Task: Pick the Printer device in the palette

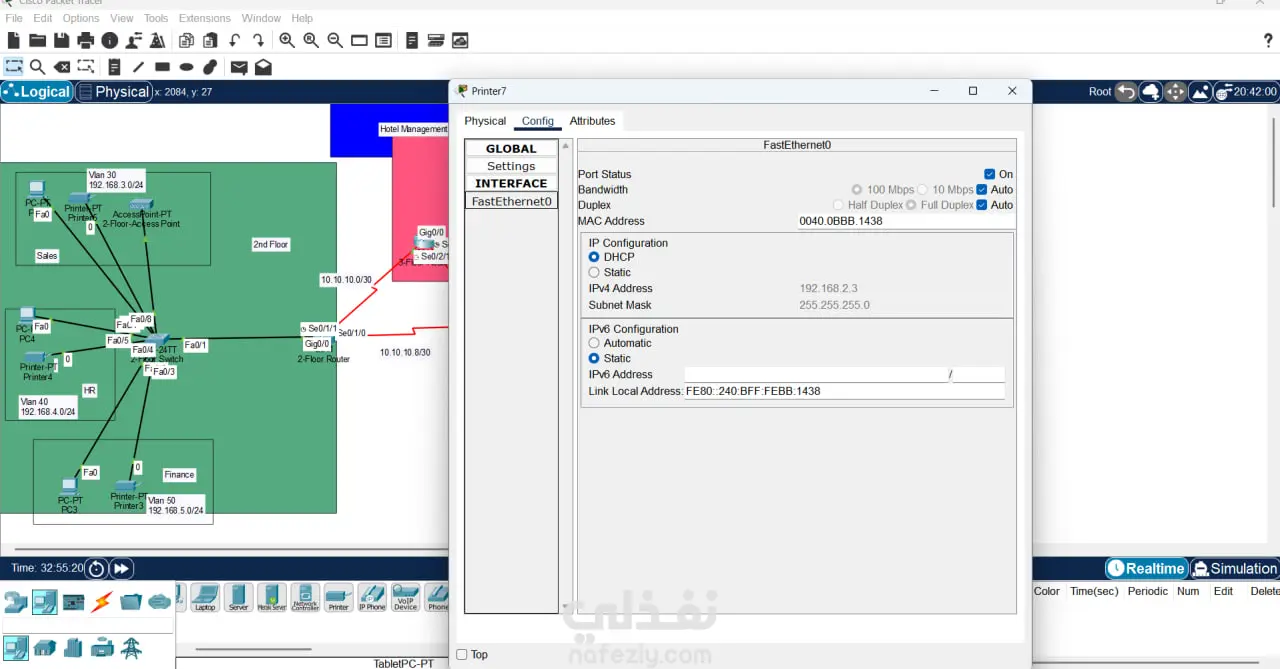Action: point(339,598)
